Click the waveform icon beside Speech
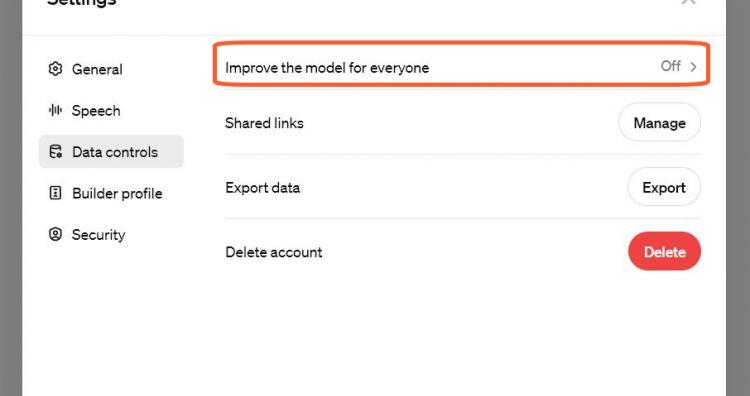 pos(55,110)
